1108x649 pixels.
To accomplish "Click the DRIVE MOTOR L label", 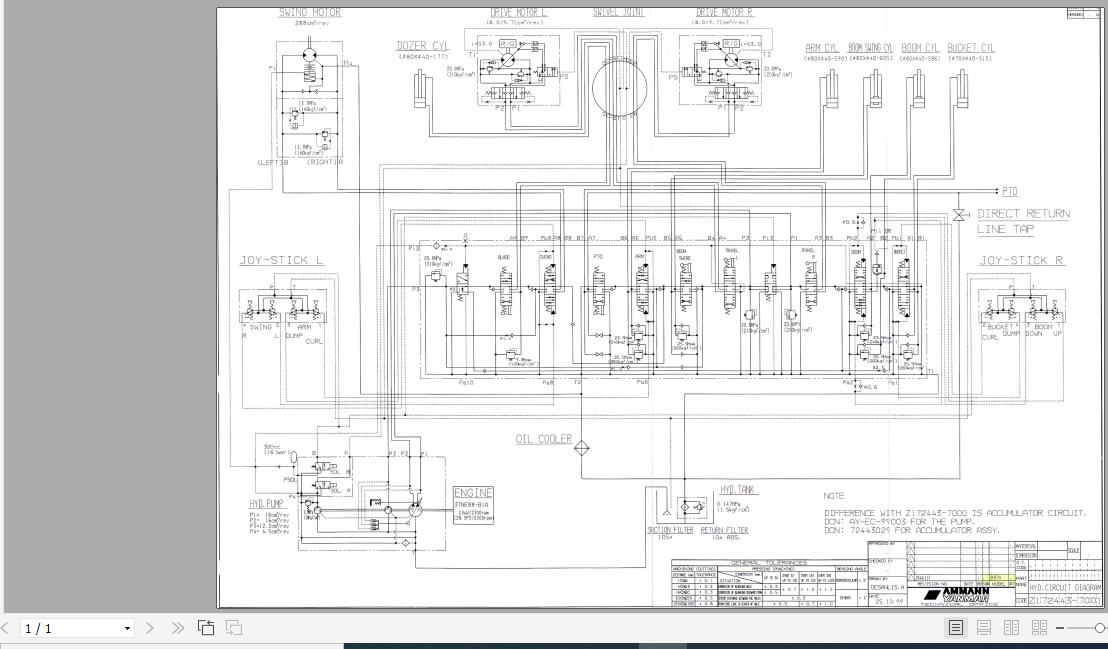I will point(519,13).
